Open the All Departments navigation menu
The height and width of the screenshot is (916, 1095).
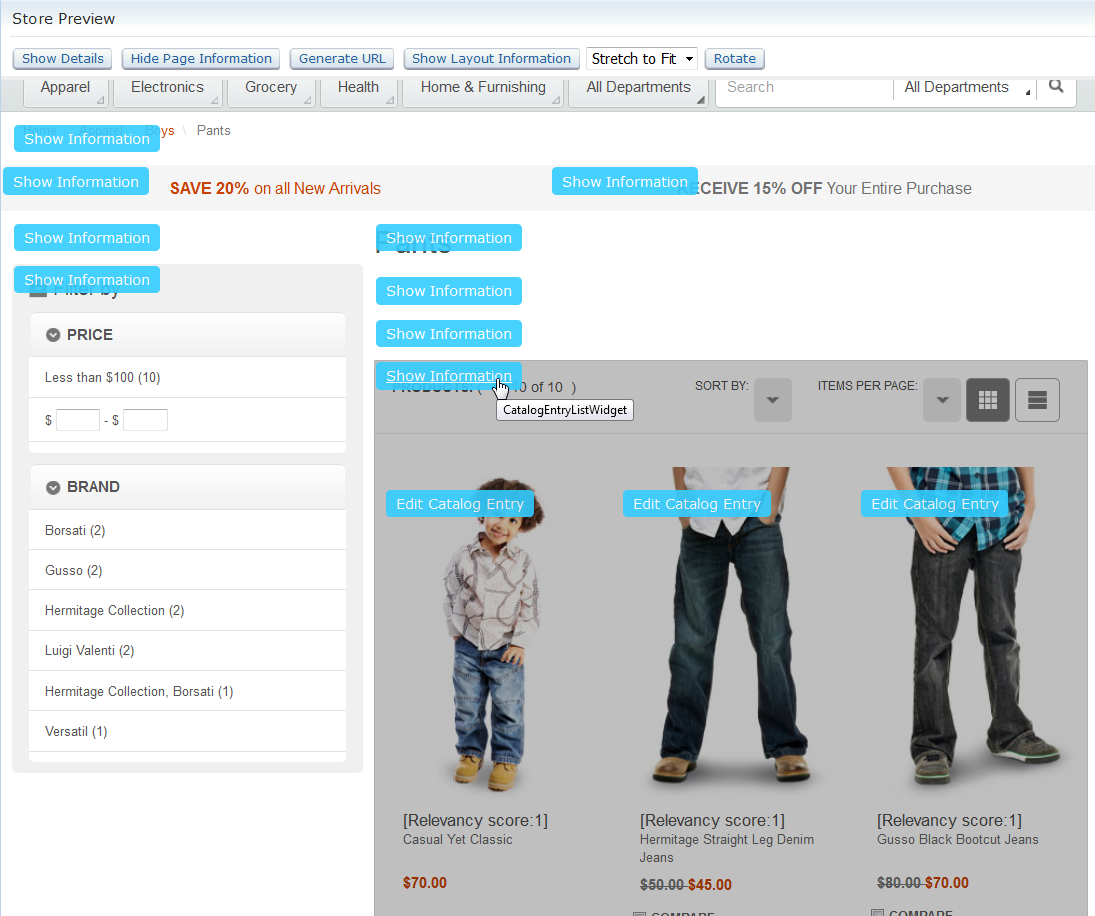coord(638,91)
